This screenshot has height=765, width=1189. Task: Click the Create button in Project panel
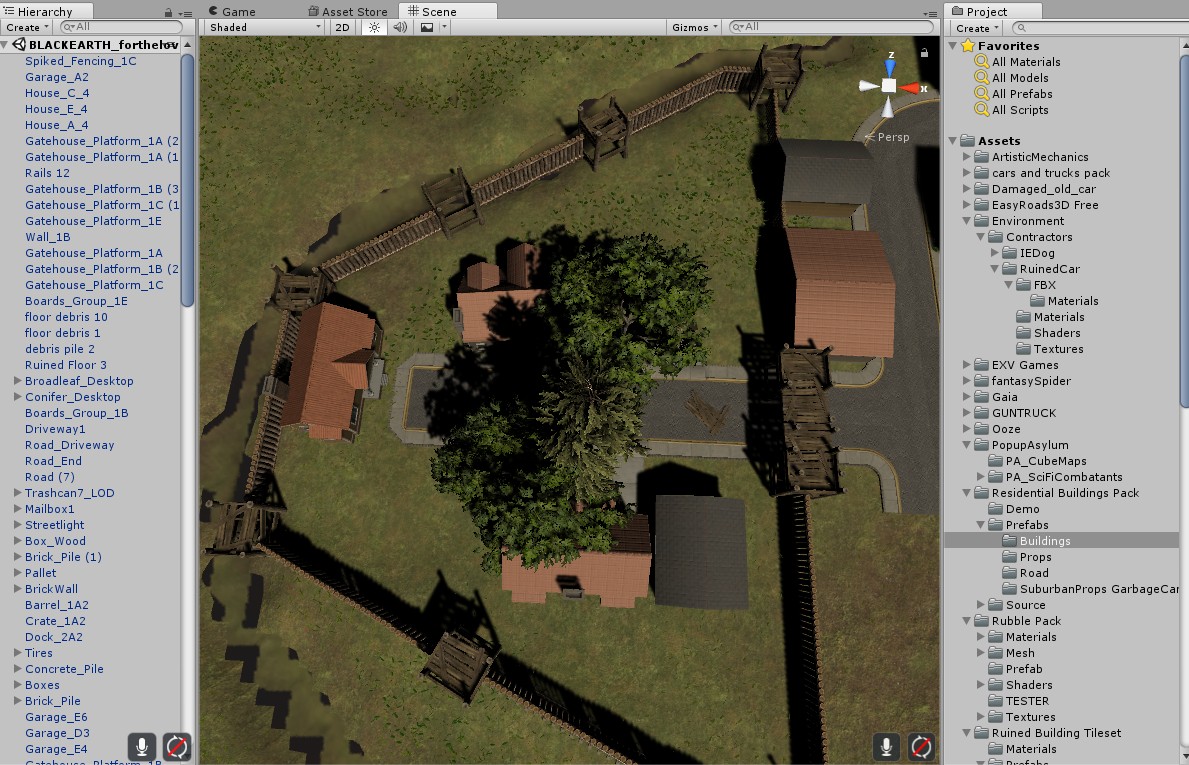[976, 28]
